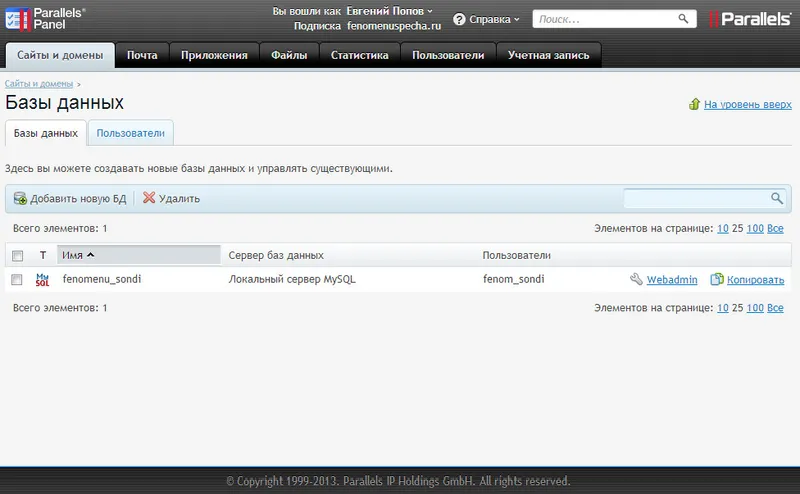The height and width of the screenshot is (494, 800).
Task: Go to the Почта tab
Action: [142, 55]
